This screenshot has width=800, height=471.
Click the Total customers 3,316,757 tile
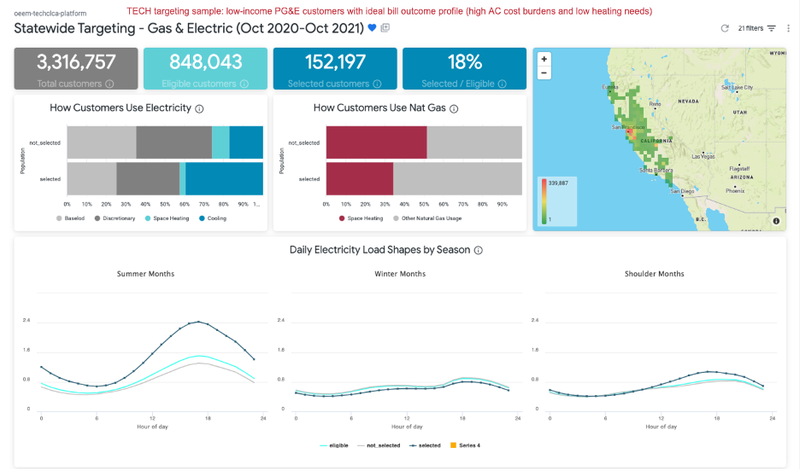coord(76,68)
